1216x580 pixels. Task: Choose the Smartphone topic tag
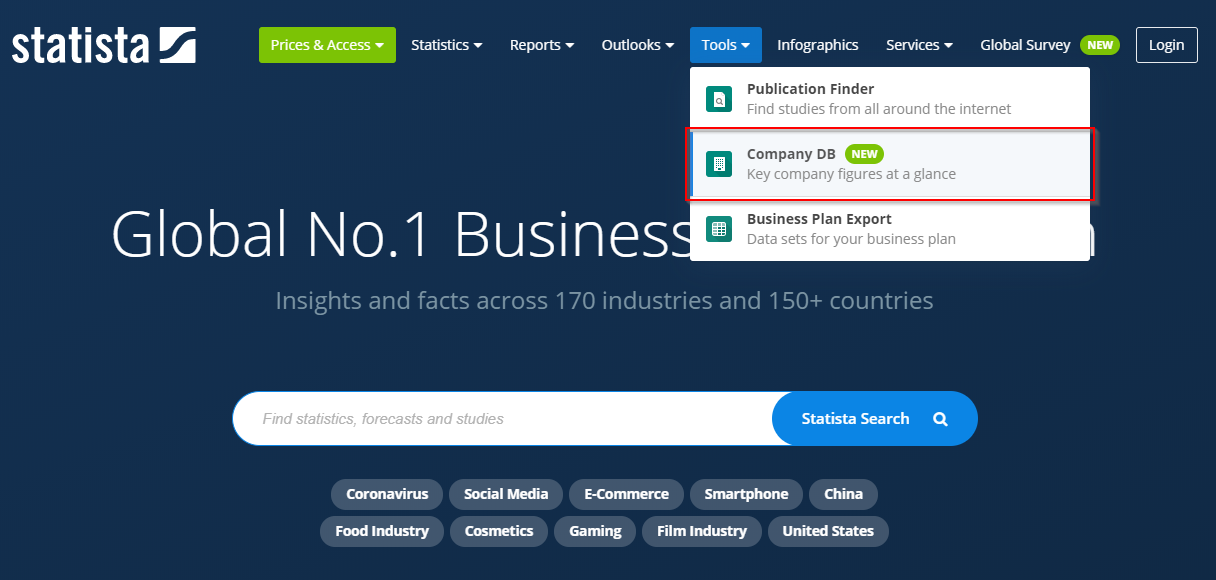pyautogui.click(x=746, y=494)
